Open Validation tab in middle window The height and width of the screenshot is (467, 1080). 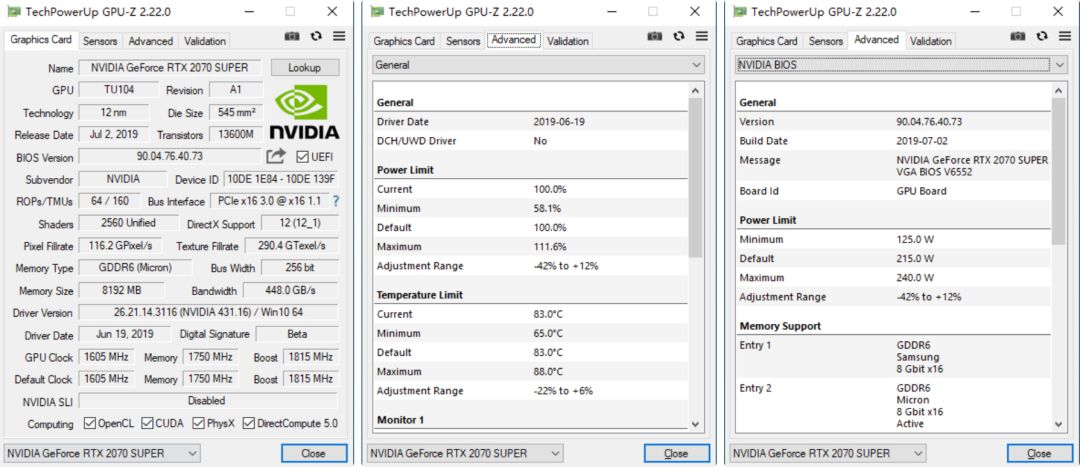pyautogui.click(x=568, y=41)
